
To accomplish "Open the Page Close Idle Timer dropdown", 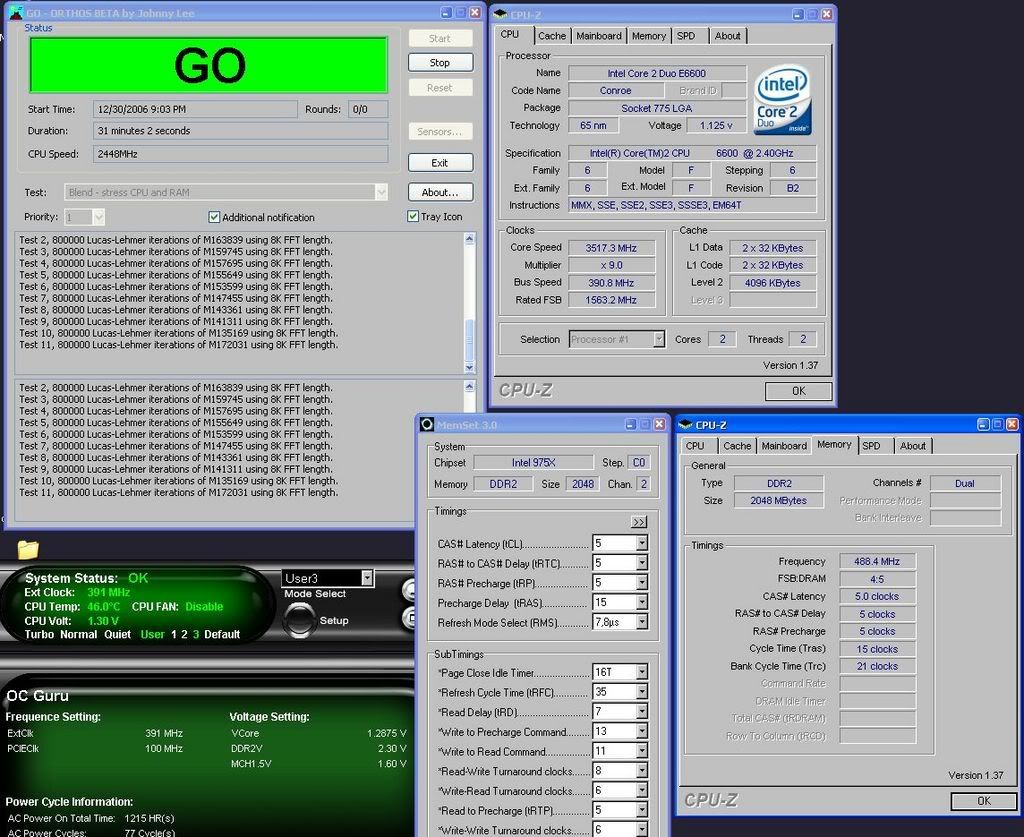I will coord(642,672).
